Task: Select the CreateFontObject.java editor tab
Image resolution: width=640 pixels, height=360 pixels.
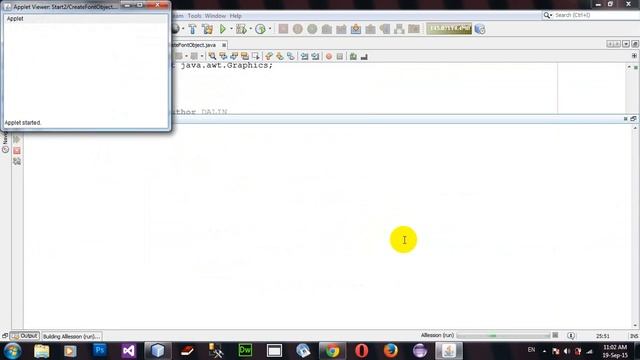Action: tap(195, 45)
